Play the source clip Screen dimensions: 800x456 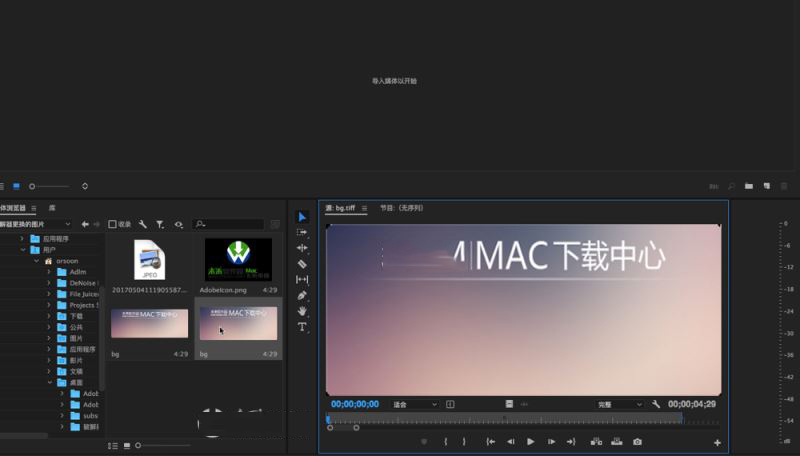coord(531,442)
